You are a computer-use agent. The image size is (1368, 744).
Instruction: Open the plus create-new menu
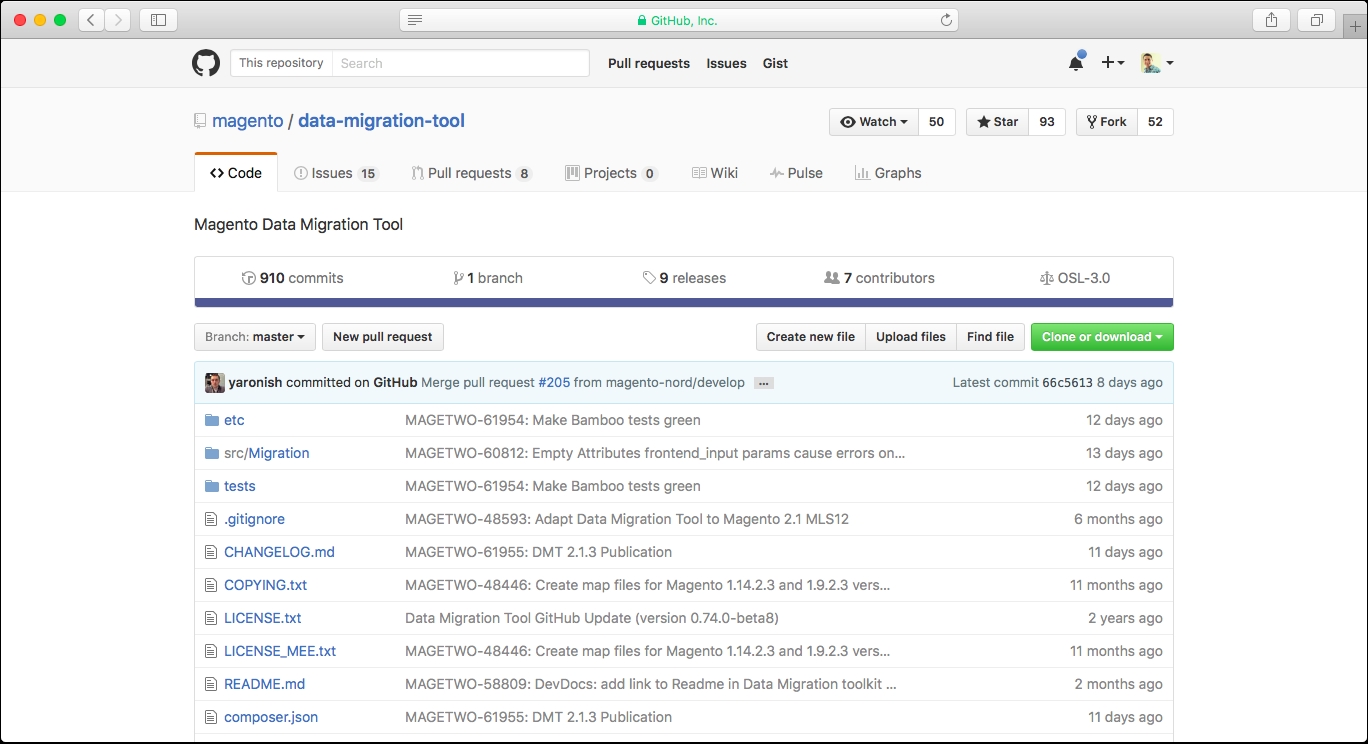1113,63
